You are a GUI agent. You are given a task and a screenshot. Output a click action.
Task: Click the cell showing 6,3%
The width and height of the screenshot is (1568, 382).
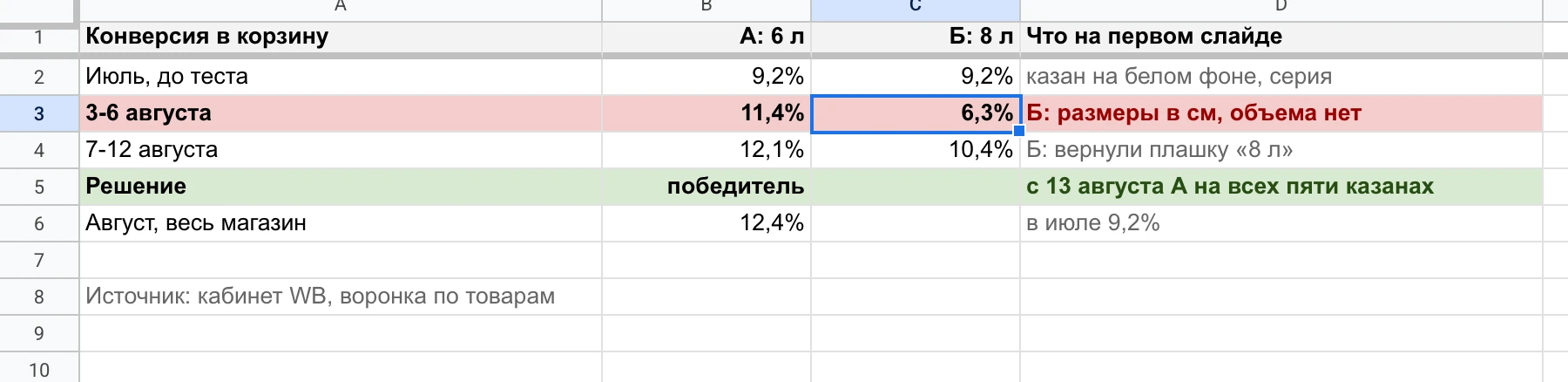916,113
